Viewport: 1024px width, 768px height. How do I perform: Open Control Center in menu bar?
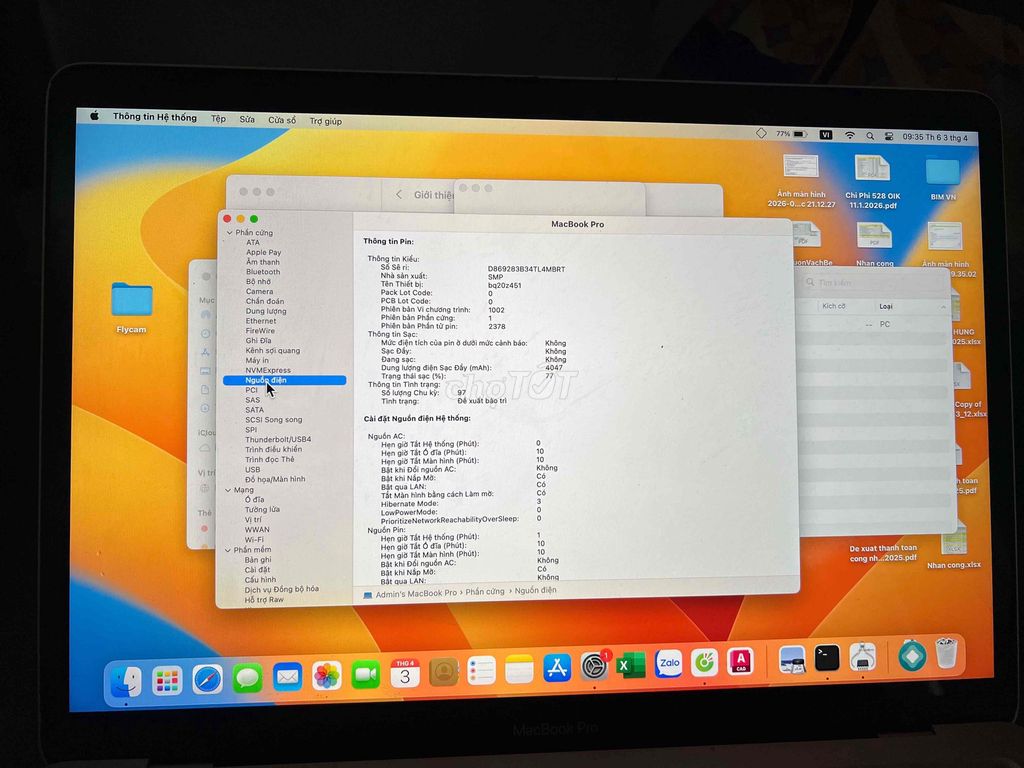[x=889, y=134]
